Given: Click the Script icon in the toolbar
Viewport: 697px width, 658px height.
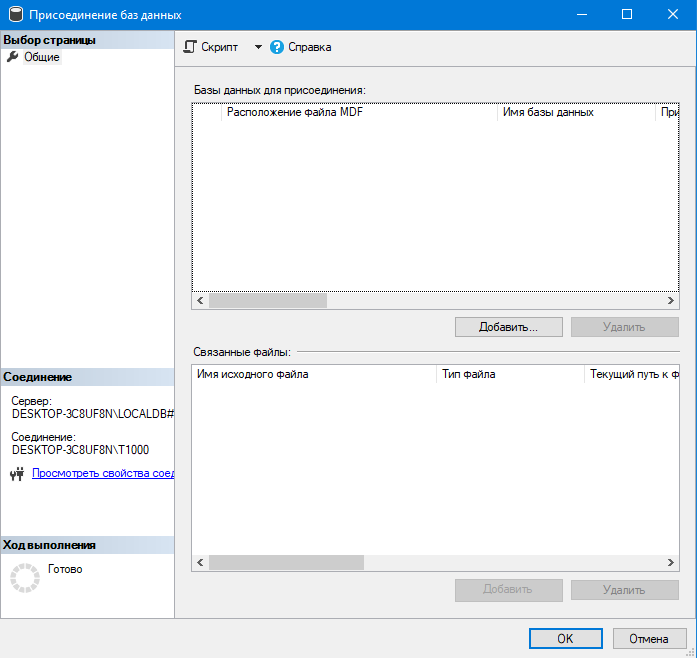Looking at the screenshot, I should coord(189,47).
